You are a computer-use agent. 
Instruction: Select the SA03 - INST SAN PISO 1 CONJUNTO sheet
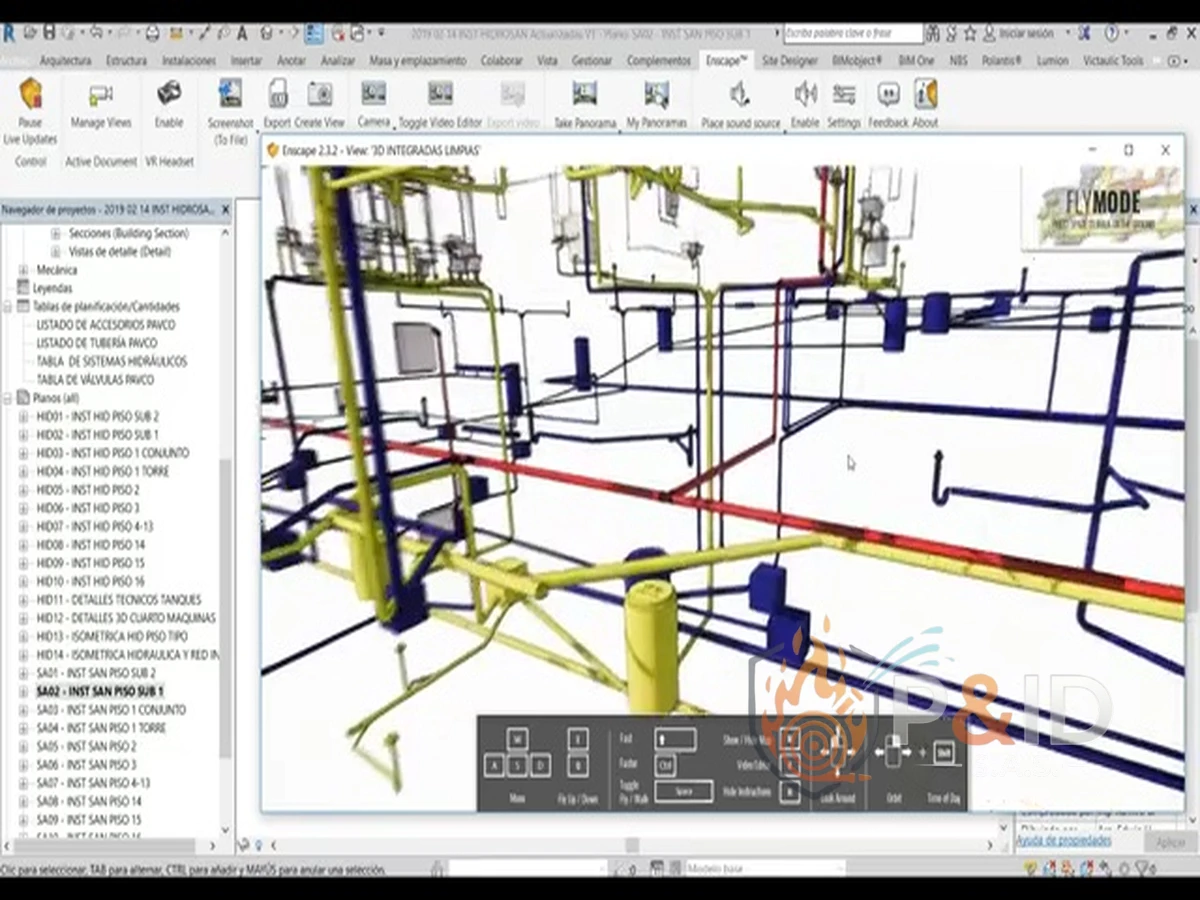[x=112, y=710]
